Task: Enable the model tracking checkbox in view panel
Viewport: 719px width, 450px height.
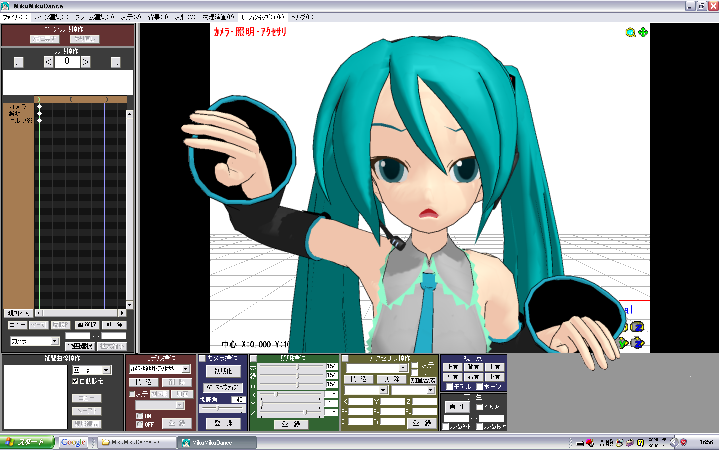Action: (450, 387)
